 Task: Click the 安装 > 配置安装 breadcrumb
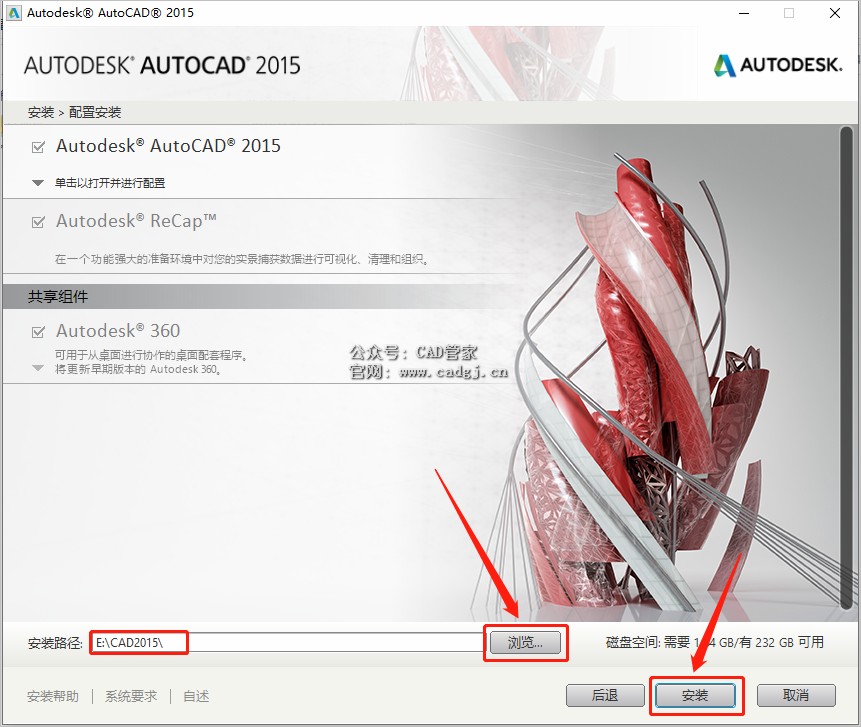[x=75, y=113]
